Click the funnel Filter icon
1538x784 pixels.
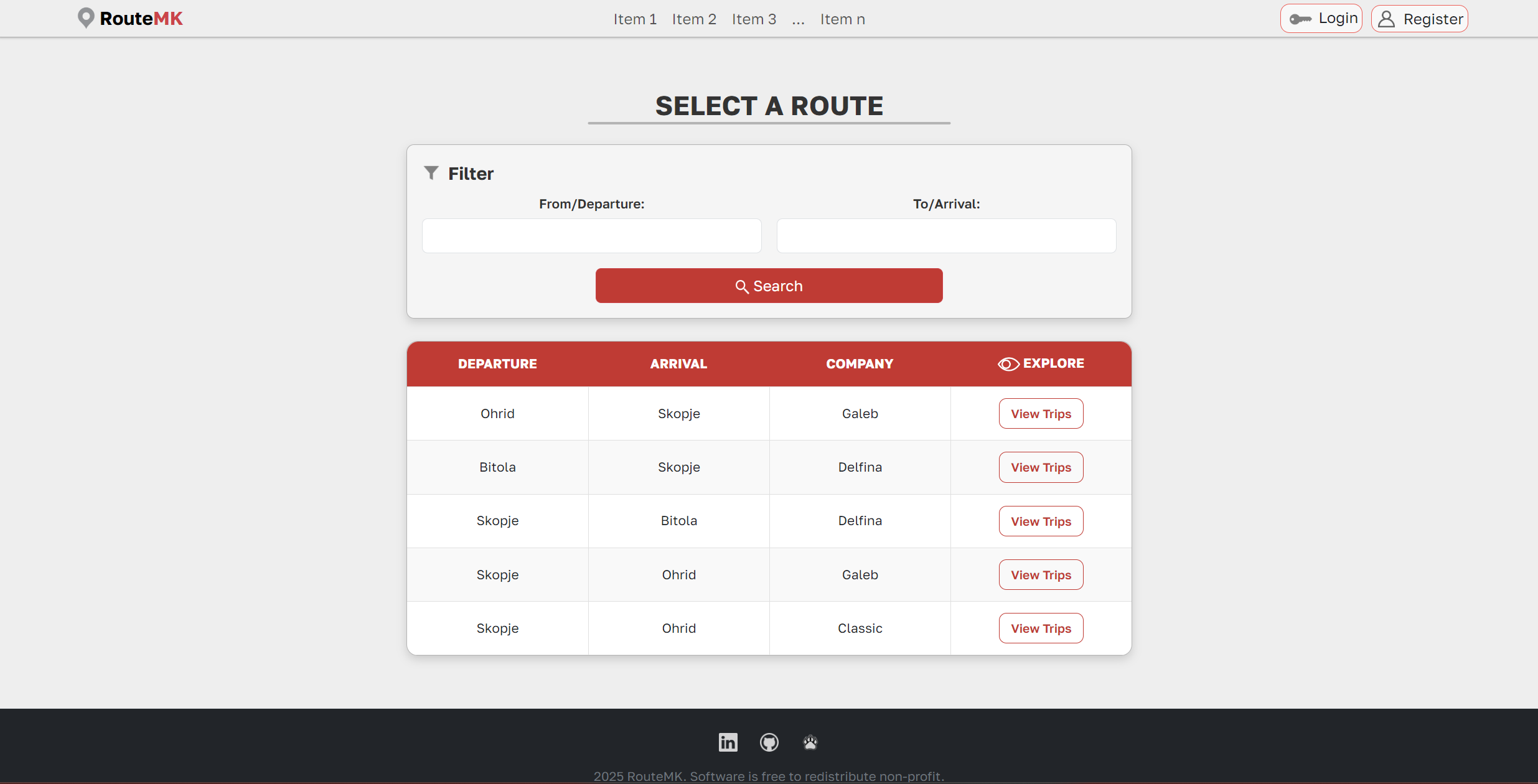(x=431, y=173)
